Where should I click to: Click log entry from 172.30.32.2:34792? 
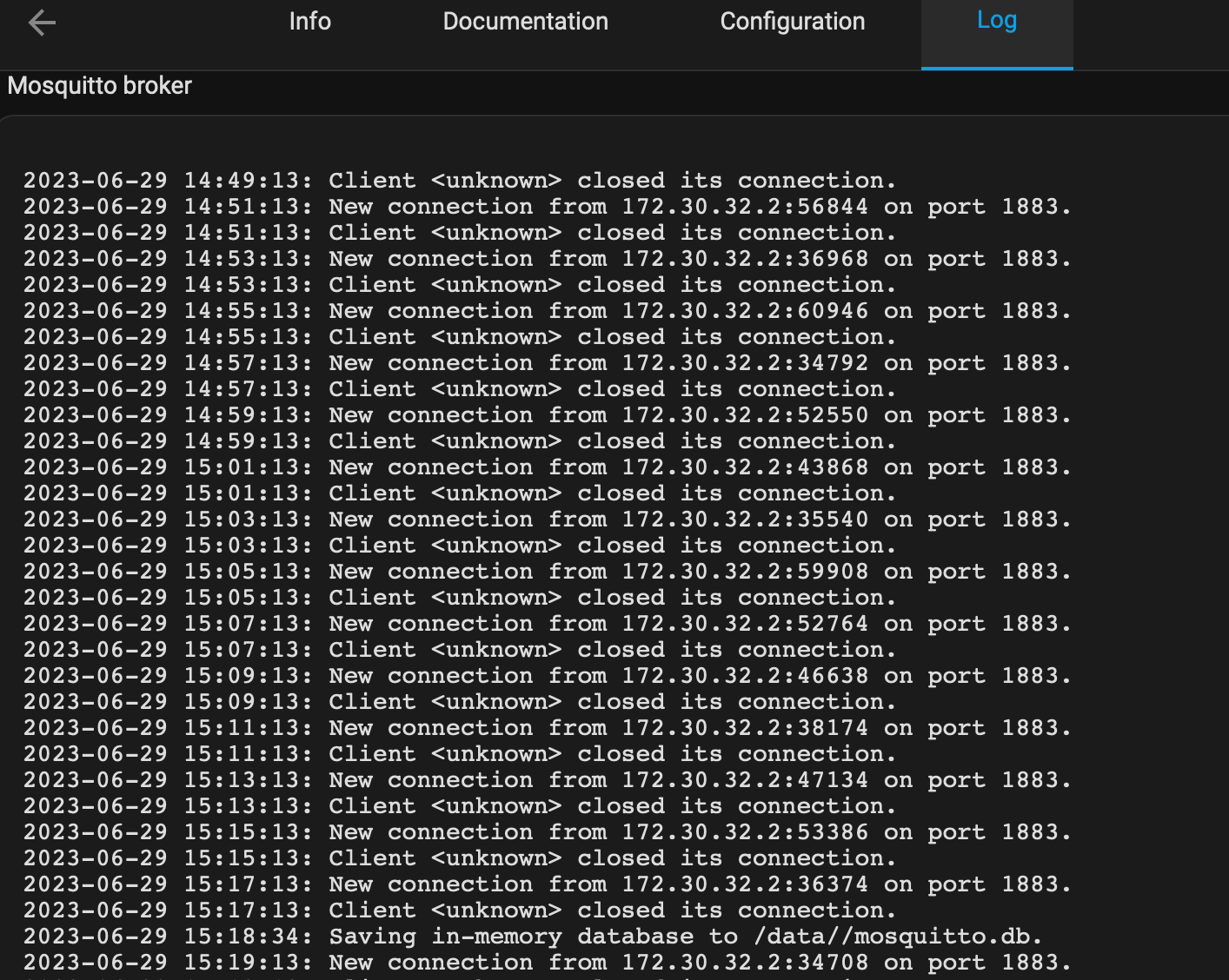tap(548, 363)
